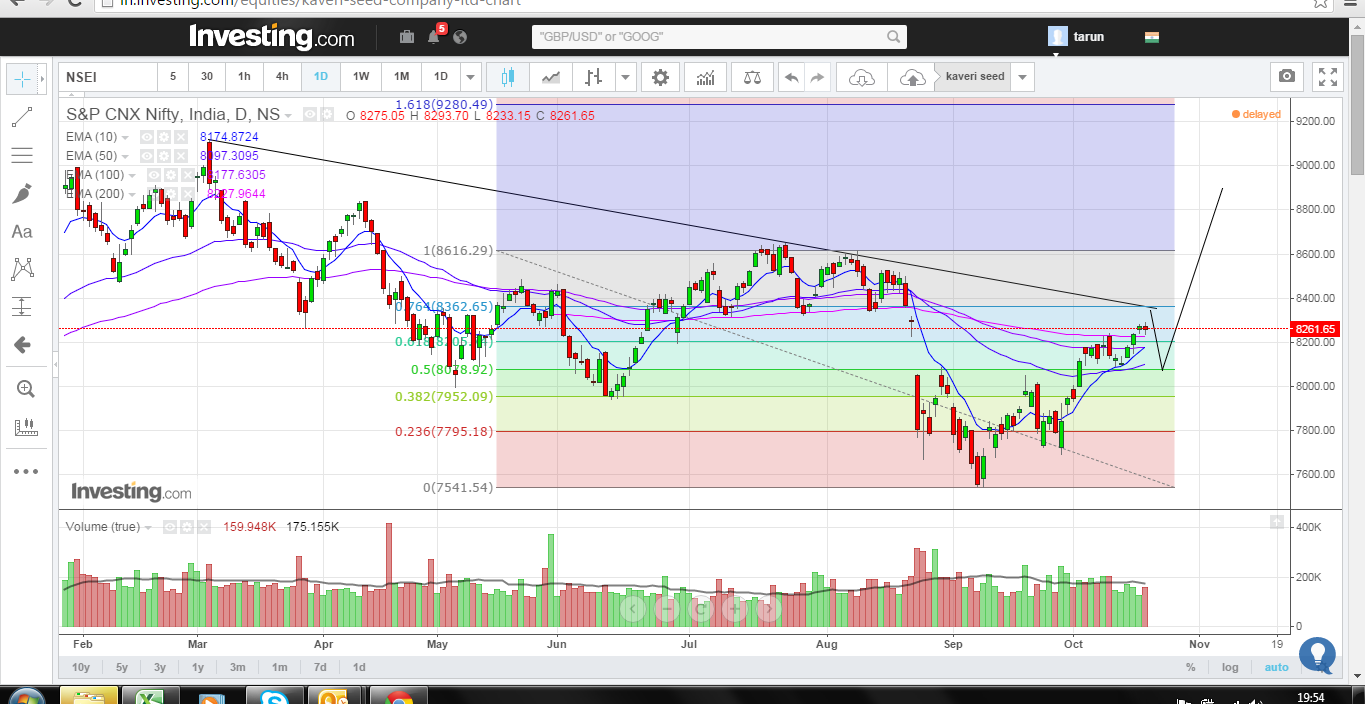This screenshot has height=704, width=1365.
Task: Switch to candlestick chart style
Action: coord(507,77)
